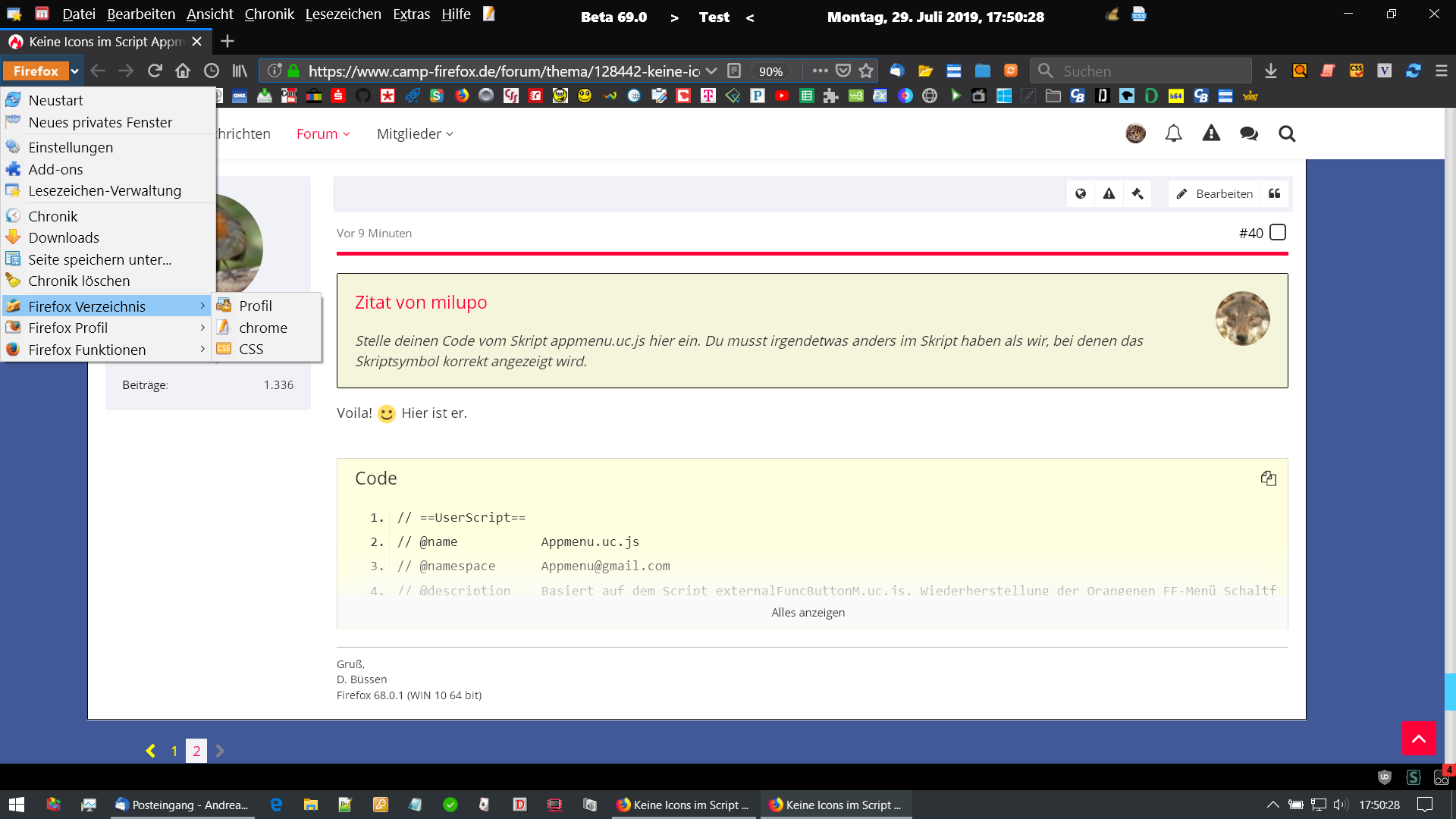Click the quote post icon

click(x=1275, y=193)
